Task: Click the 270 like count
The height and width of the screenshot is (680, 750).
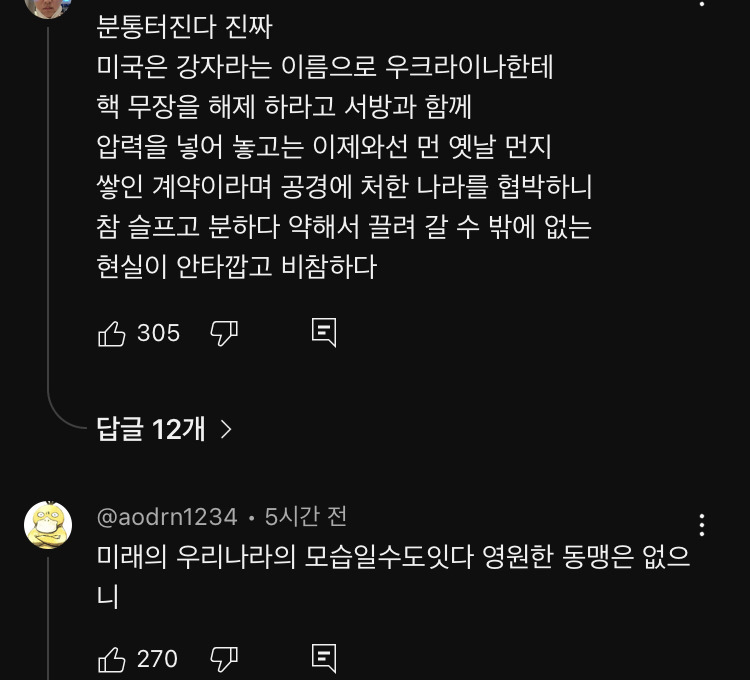Action: click(157, 659)
